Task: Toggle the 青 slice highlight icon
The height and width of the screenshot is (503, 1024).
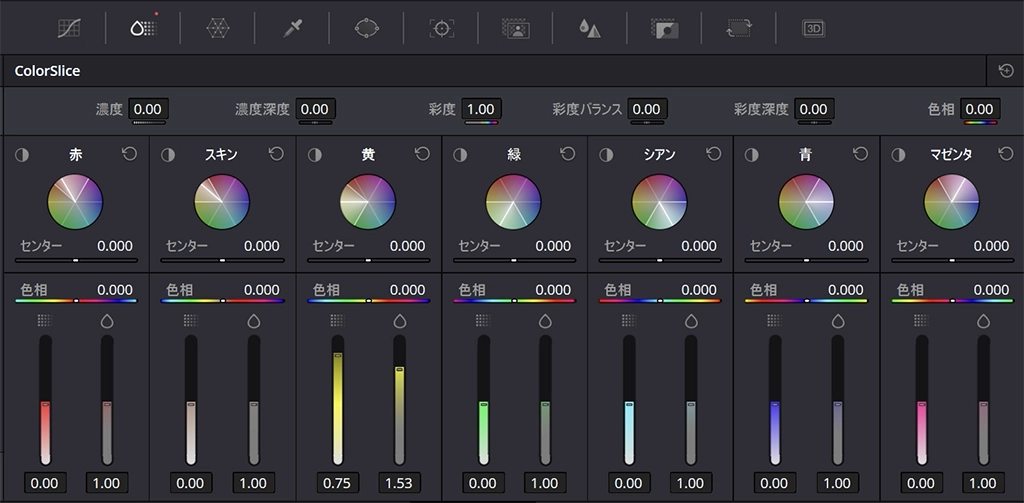Action: pos(752,155)
